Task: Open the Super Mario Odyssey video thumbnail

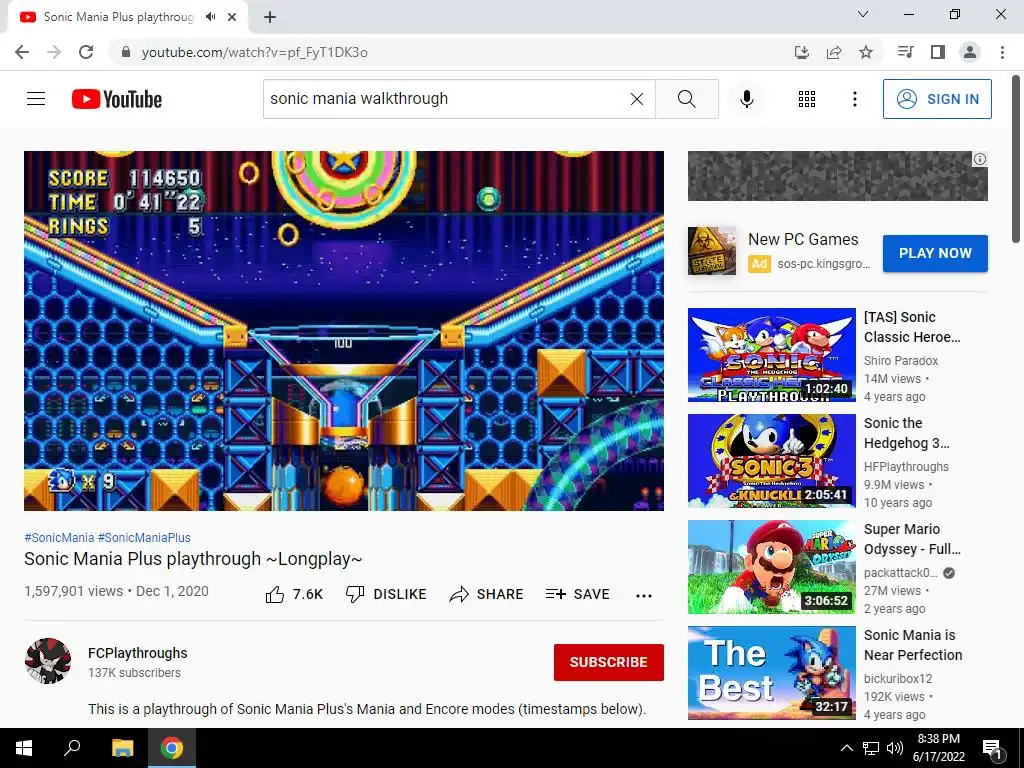Action: click(771, 567)
